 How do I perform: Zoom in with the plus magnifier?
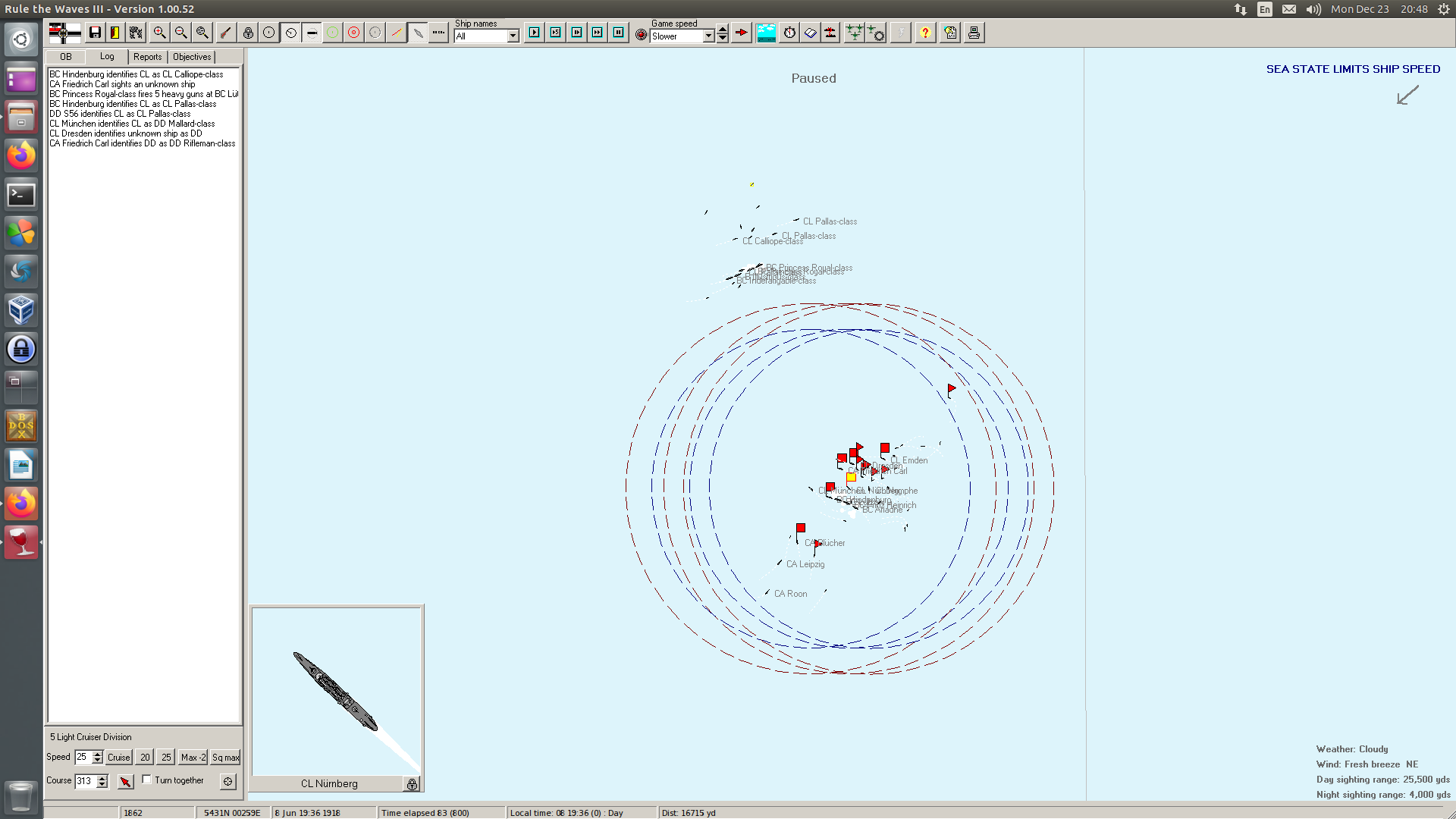click(159, 33)
